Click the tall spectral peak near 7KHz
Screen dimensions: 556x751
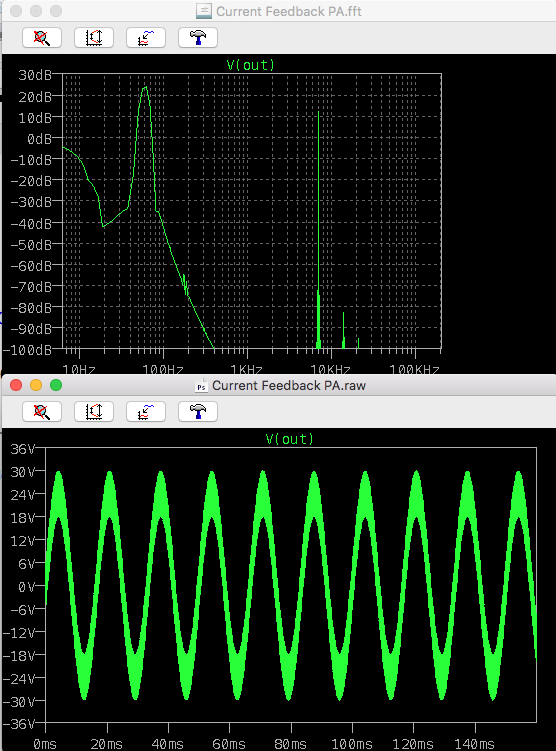(x=318, y=230)
